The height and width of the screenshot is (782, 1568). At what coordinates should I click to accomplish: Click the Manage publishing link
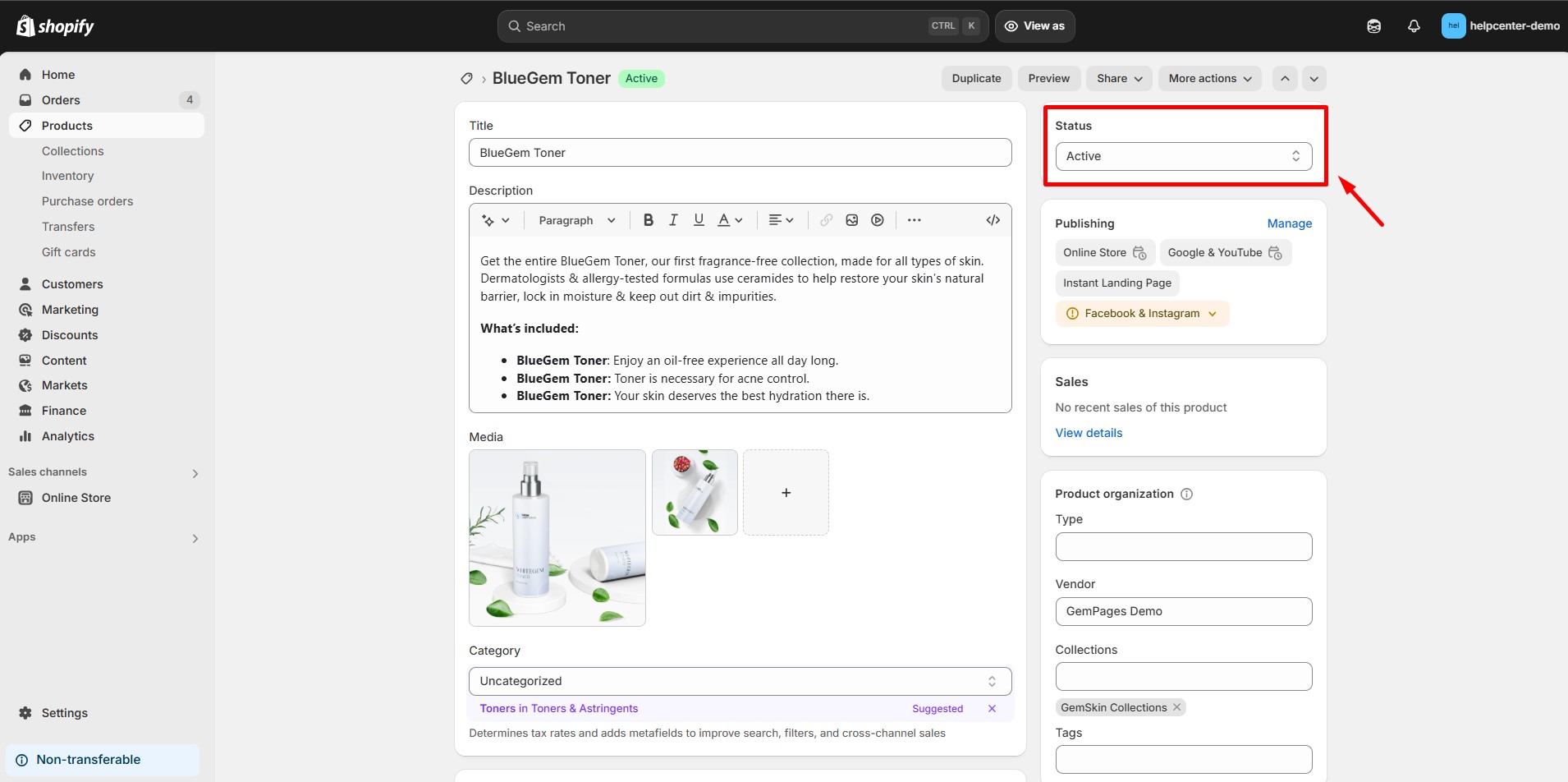1289,223
